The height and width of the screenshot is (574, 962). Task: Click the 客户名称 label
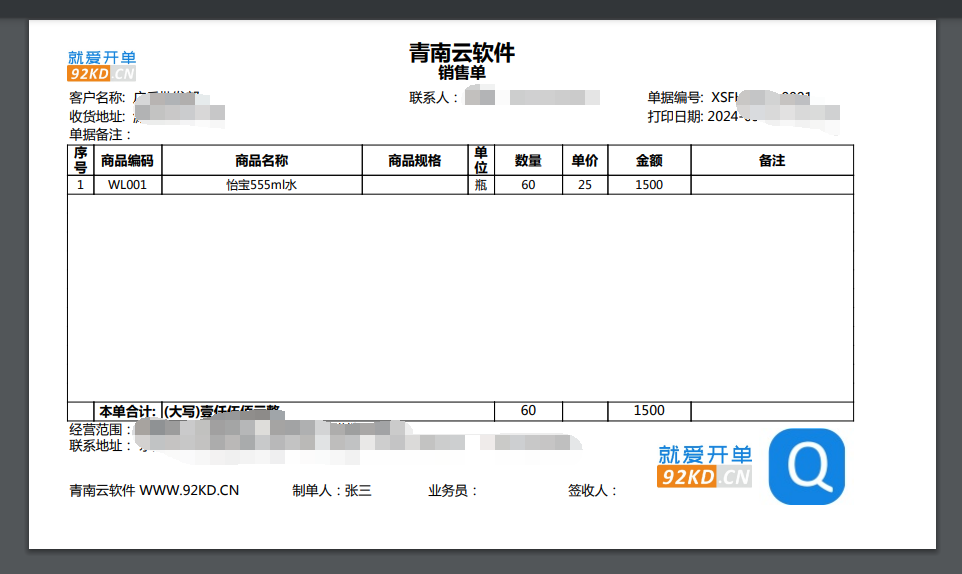[x=97, y=98]
